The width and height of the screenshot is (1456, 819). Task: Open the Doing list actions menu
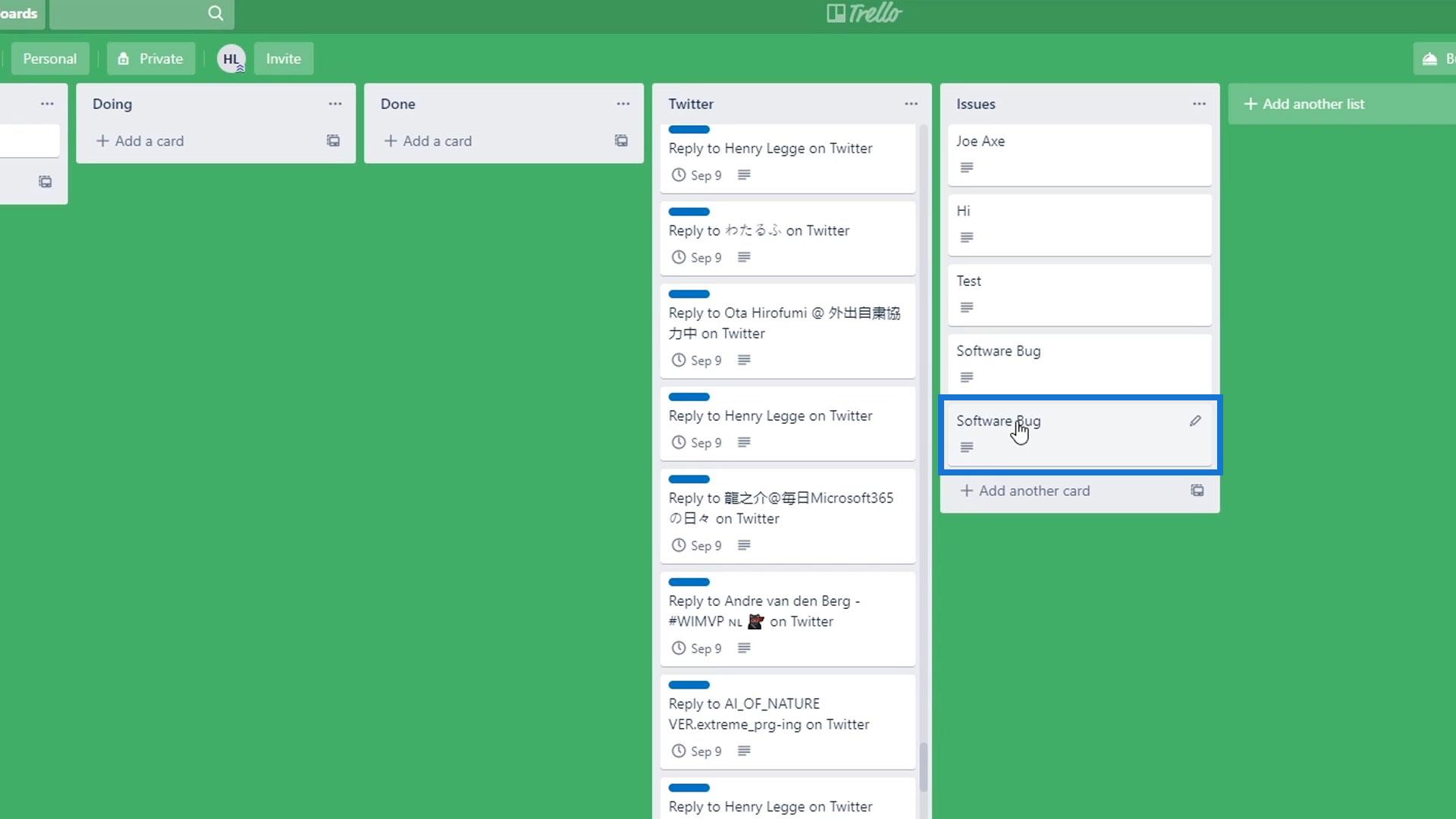(335, 104)
